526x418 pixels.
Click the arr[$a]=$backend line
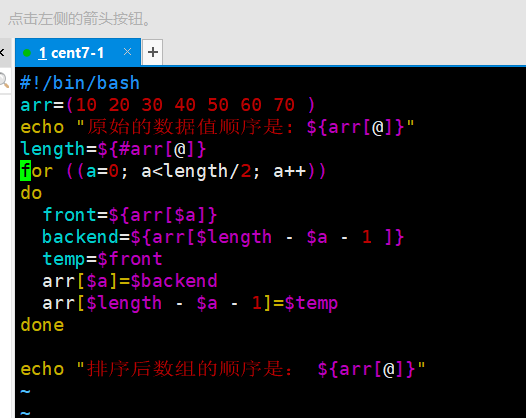coord(130,281)
